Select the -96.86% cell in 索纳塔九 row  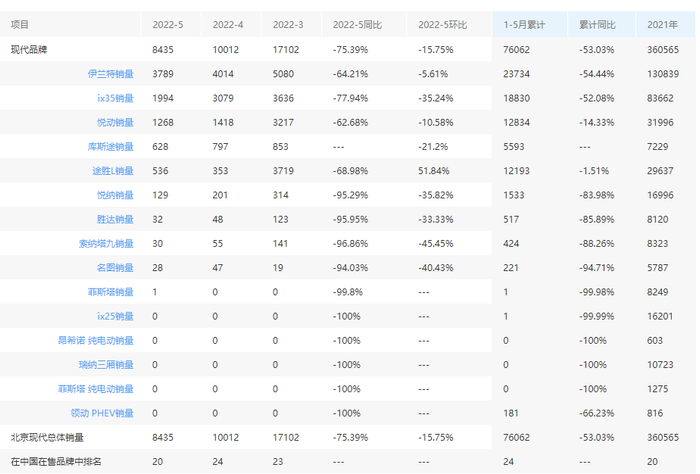[350, 243]
